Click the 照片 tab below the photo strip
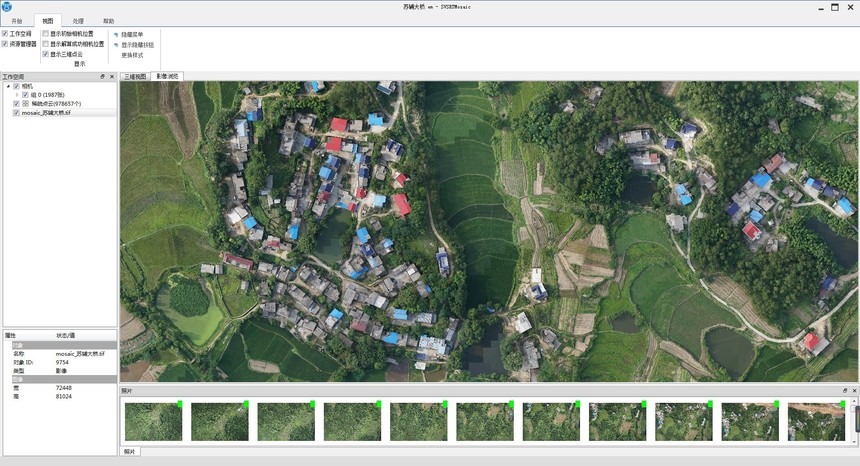860x466 pixels. [130, 452]
